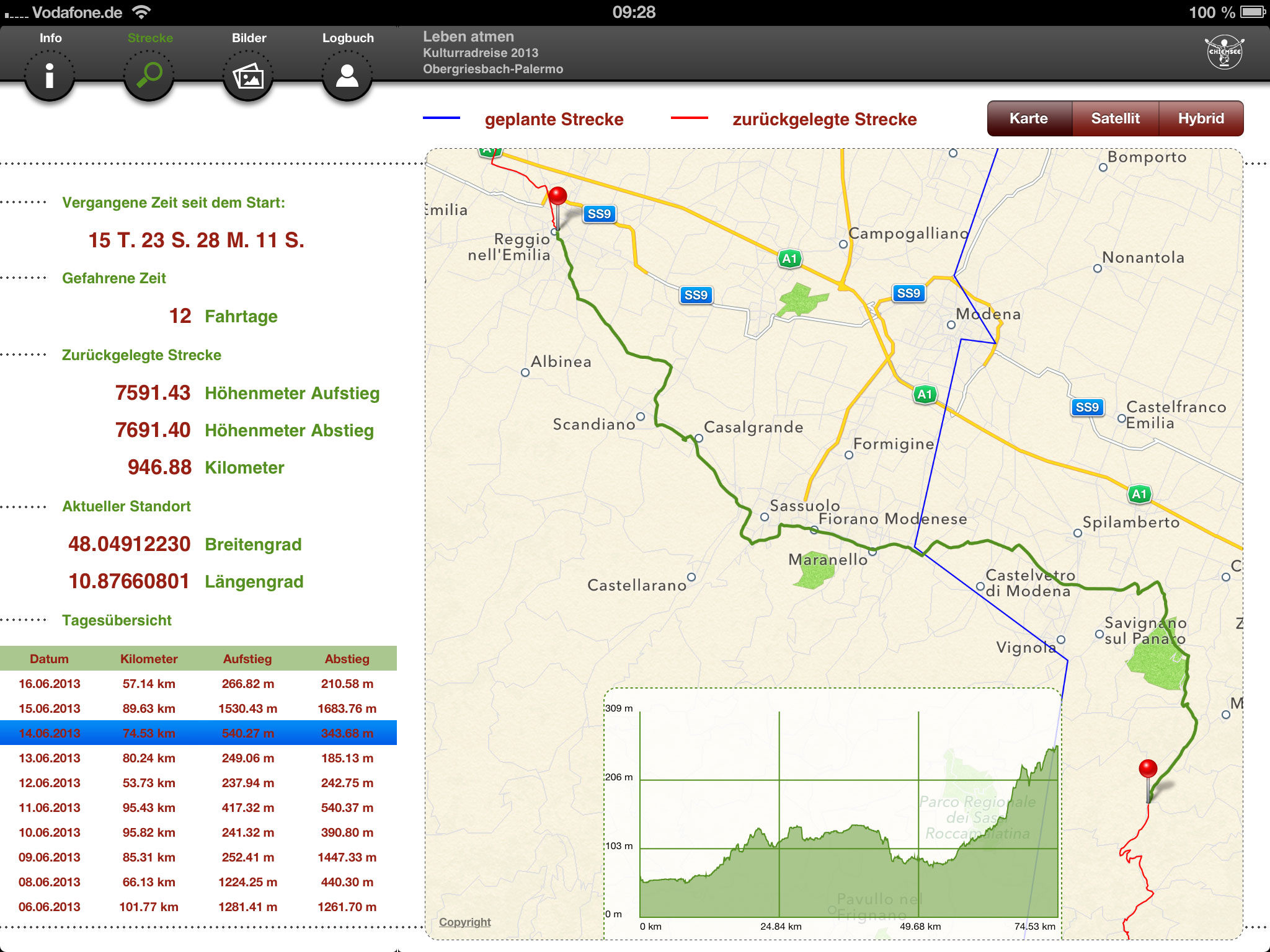This screenshot has width=1270, height=952.
Task: Select the 10.06.2013 day row
Action: click(198, 832)
